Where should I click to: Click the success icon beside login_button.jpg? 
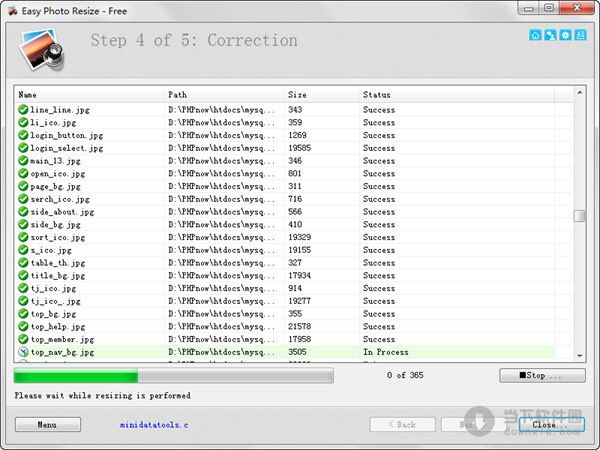click(x=23, y=135)
